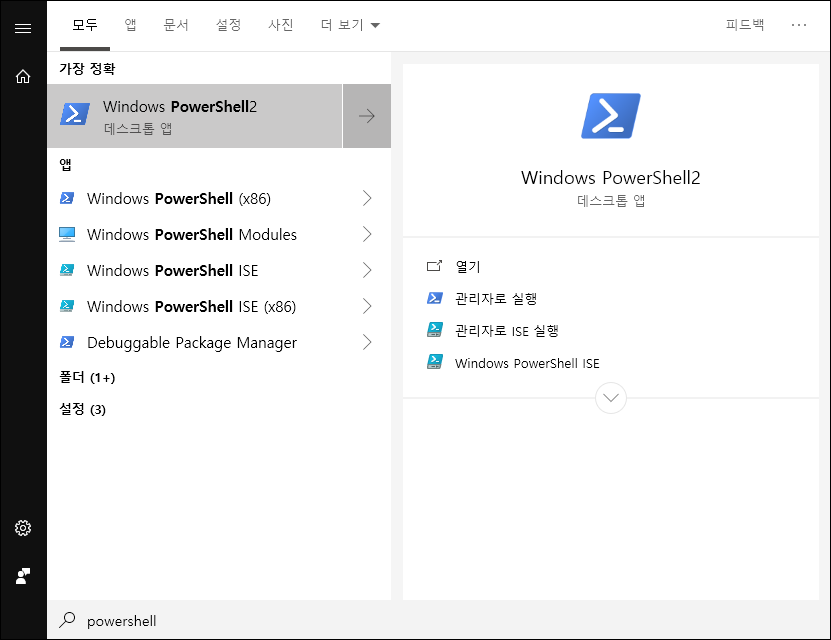The height and width of the screenshot is (640, 831).
Task: Click the magnifier search icon
Action: pyautogui.click(x=67, y=620)
